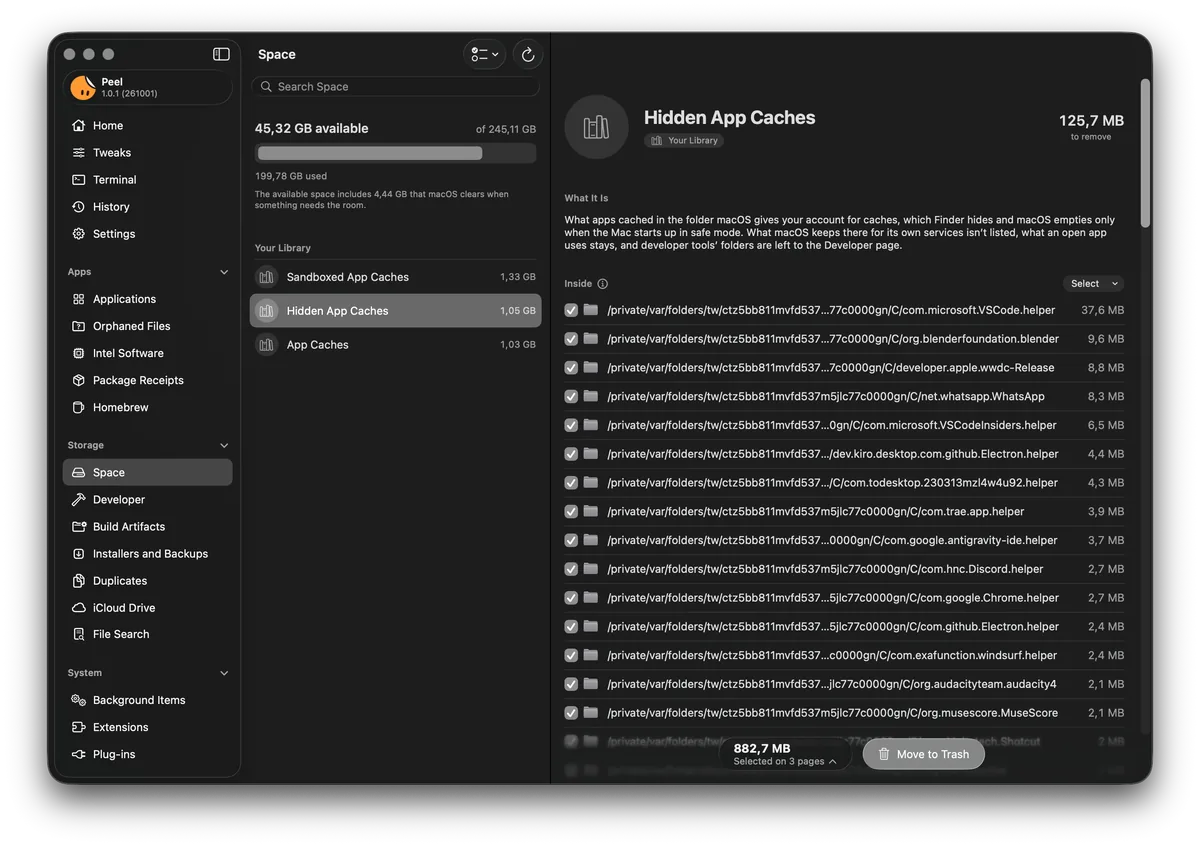Open Duplicates in the sidebar

148,580
